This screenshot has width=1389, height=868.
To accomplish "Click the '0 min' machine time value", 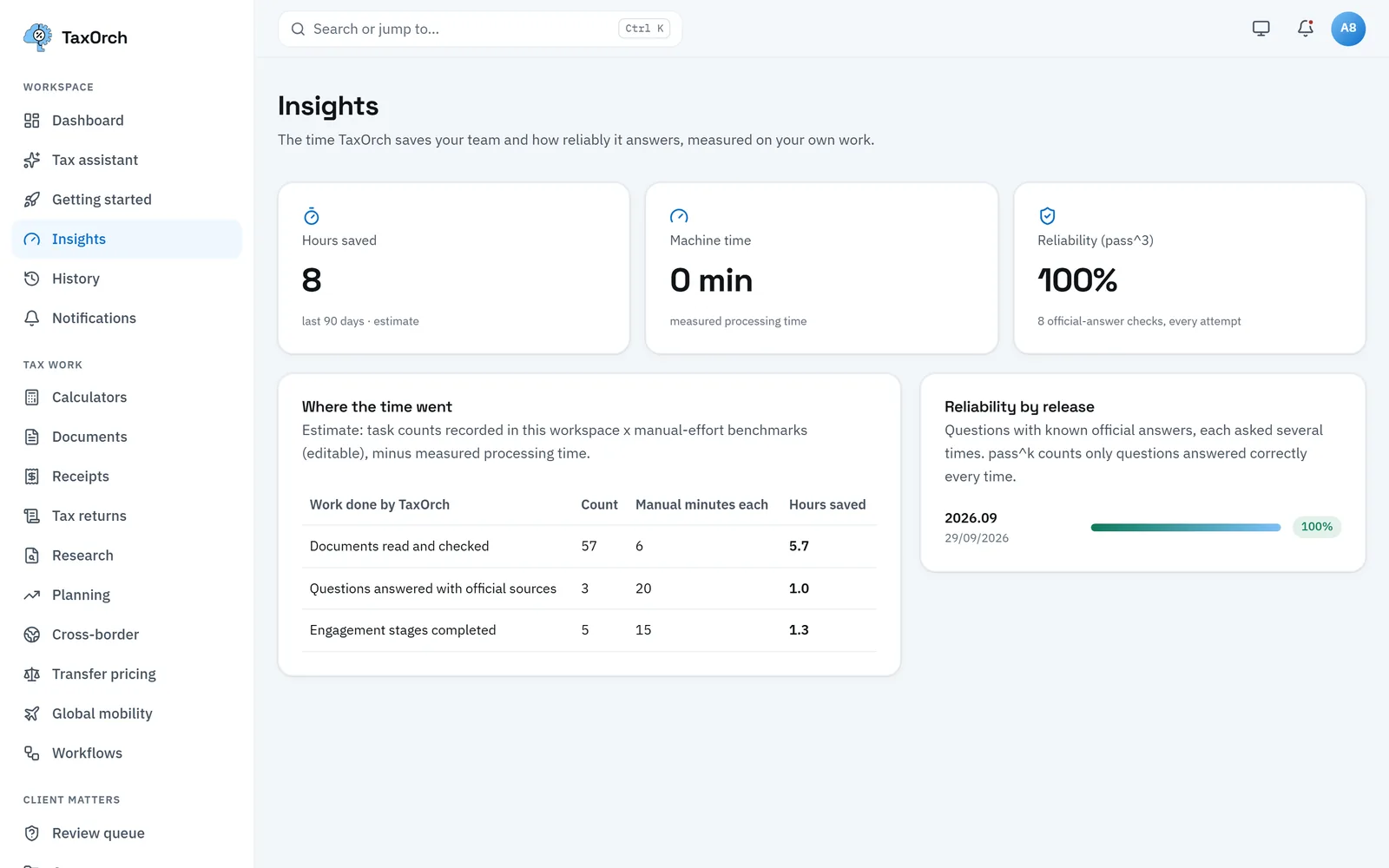I will [711, 280].
